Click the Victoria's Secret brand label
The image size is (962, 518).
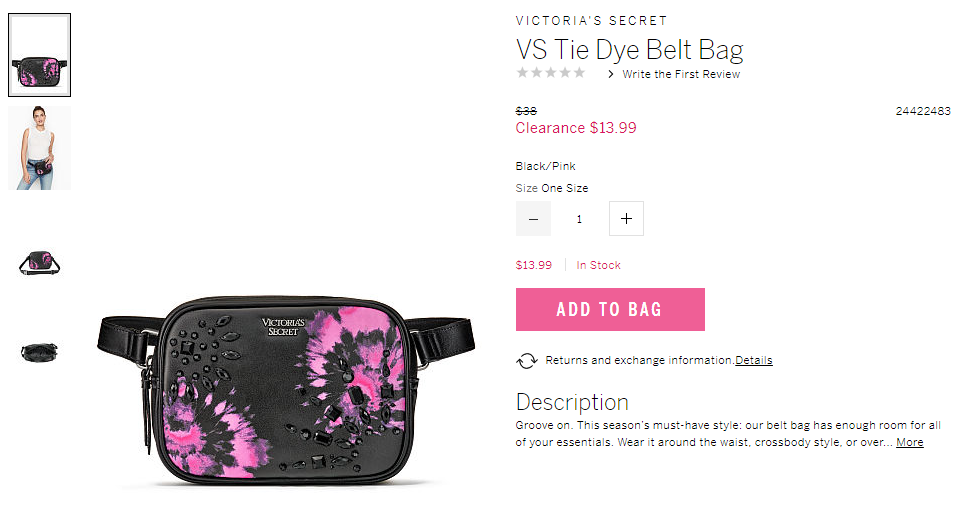click(x=591, y=21)
